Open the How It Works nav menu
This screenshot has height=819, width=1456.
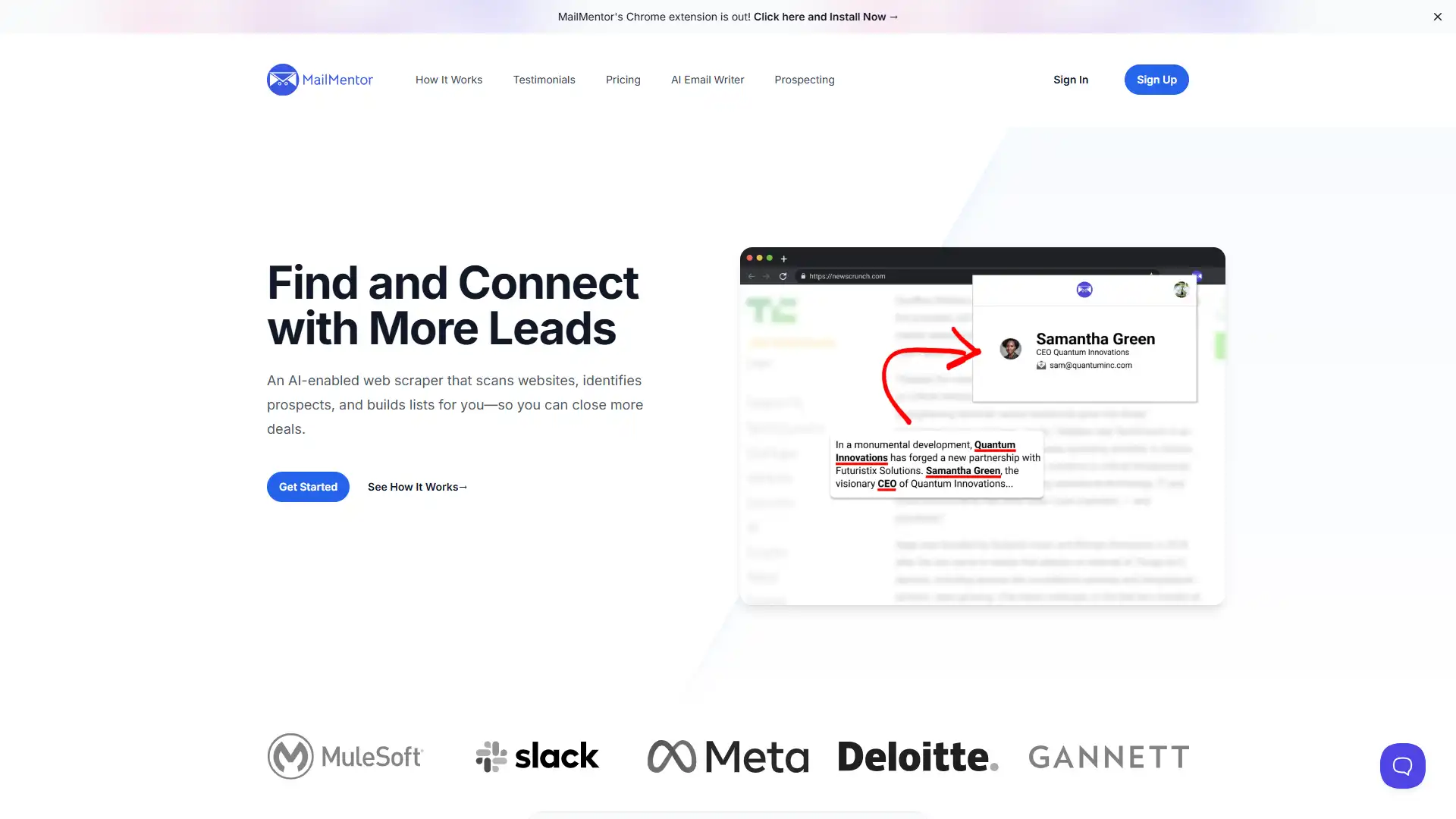(448, 79)
